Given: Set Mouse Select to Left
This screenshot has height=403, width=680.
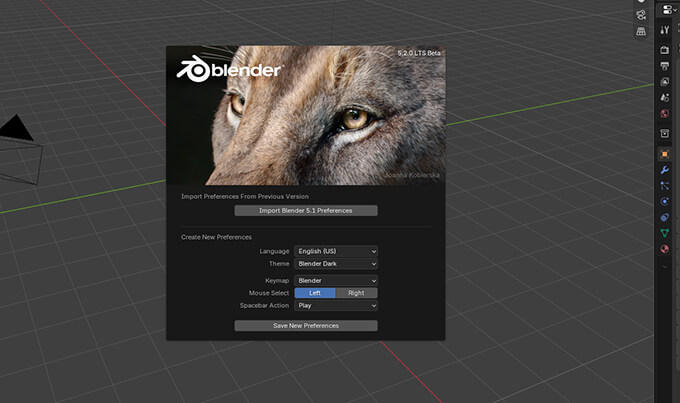Looking at the screenshot, I should point(315,293).
